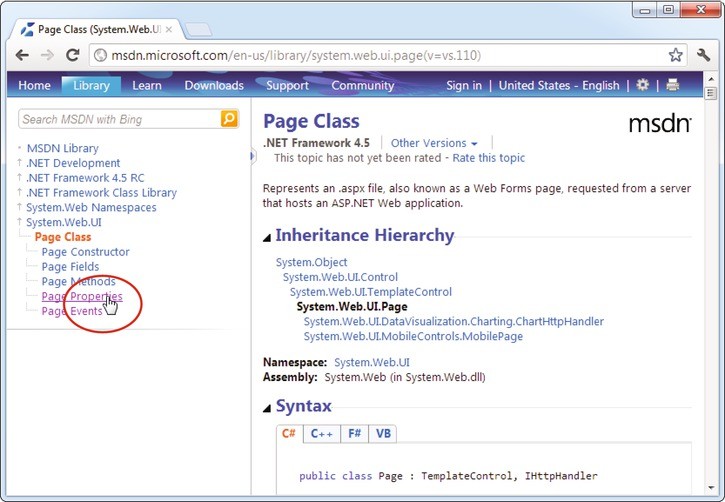The width and height of the screenshot is (725, 502).
Task: Open .NET Framework 4.5 RC tree item
Action: (85, 178)
